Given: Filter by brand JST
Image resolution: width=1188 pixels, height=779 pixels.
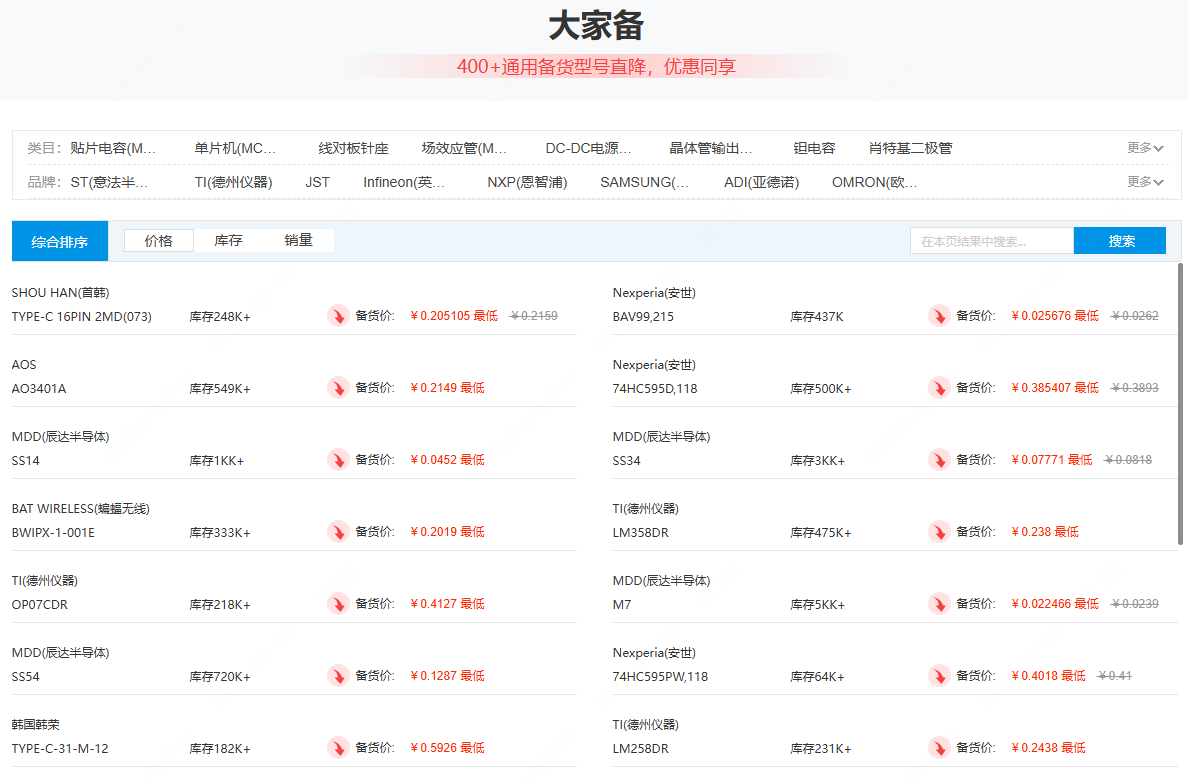Looking at the screenshot, I should 317,182.
